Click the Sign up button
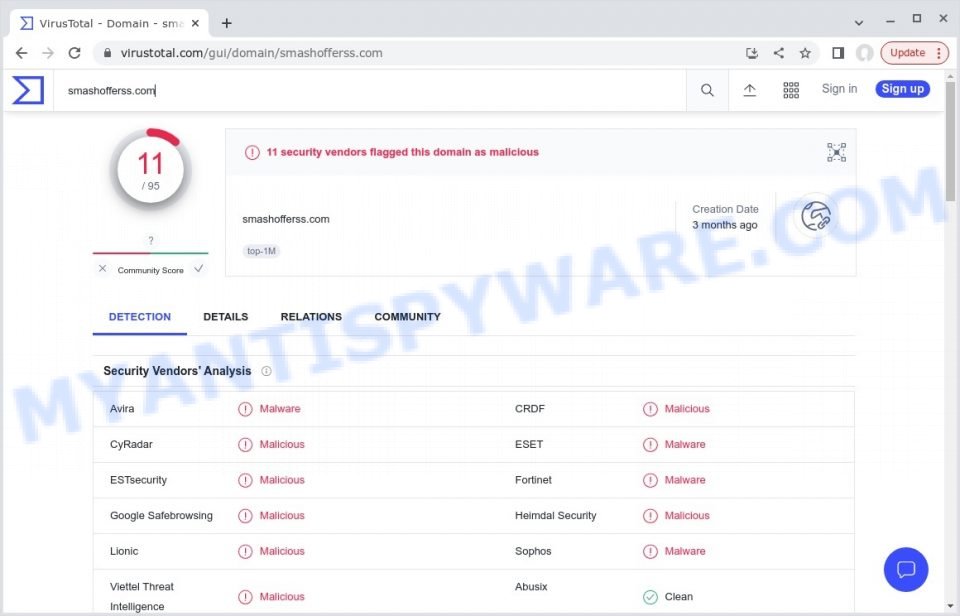Image resolution: width=960 pixels, height=616 pixels. (902, 89)
